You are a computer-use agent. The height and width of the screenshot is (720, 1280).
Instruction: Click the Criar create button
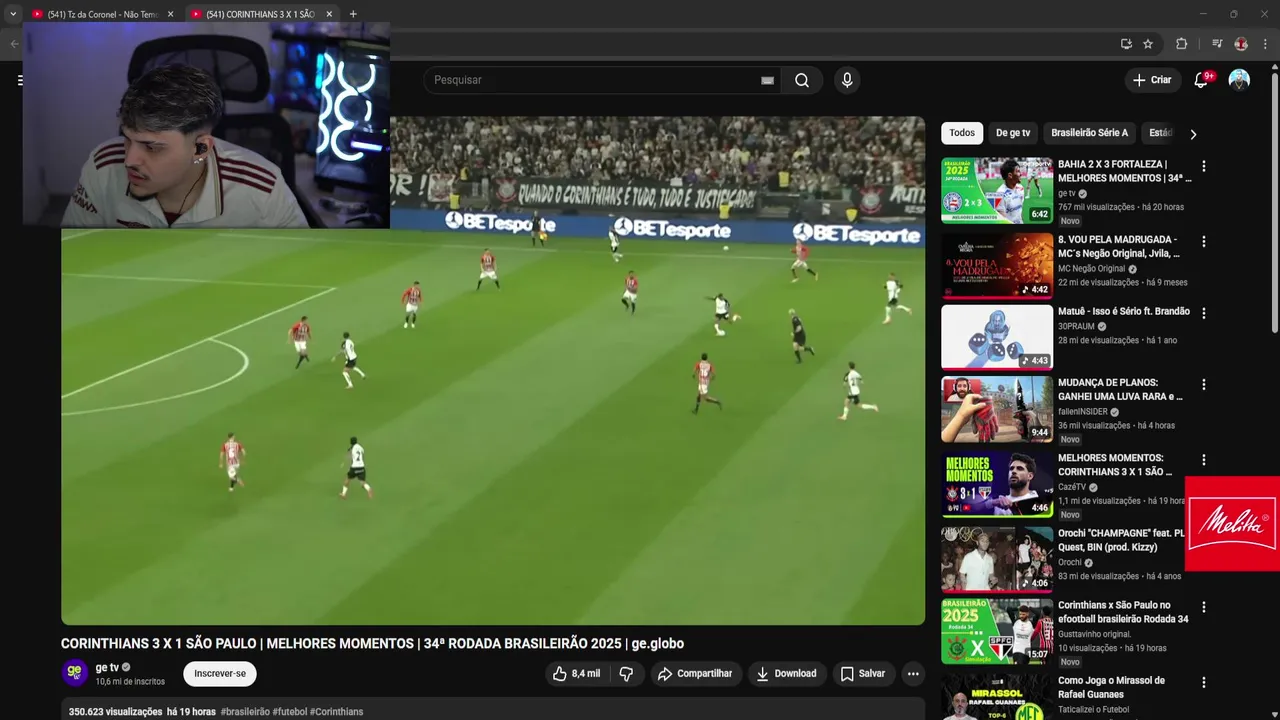(x=1151, y=80)
